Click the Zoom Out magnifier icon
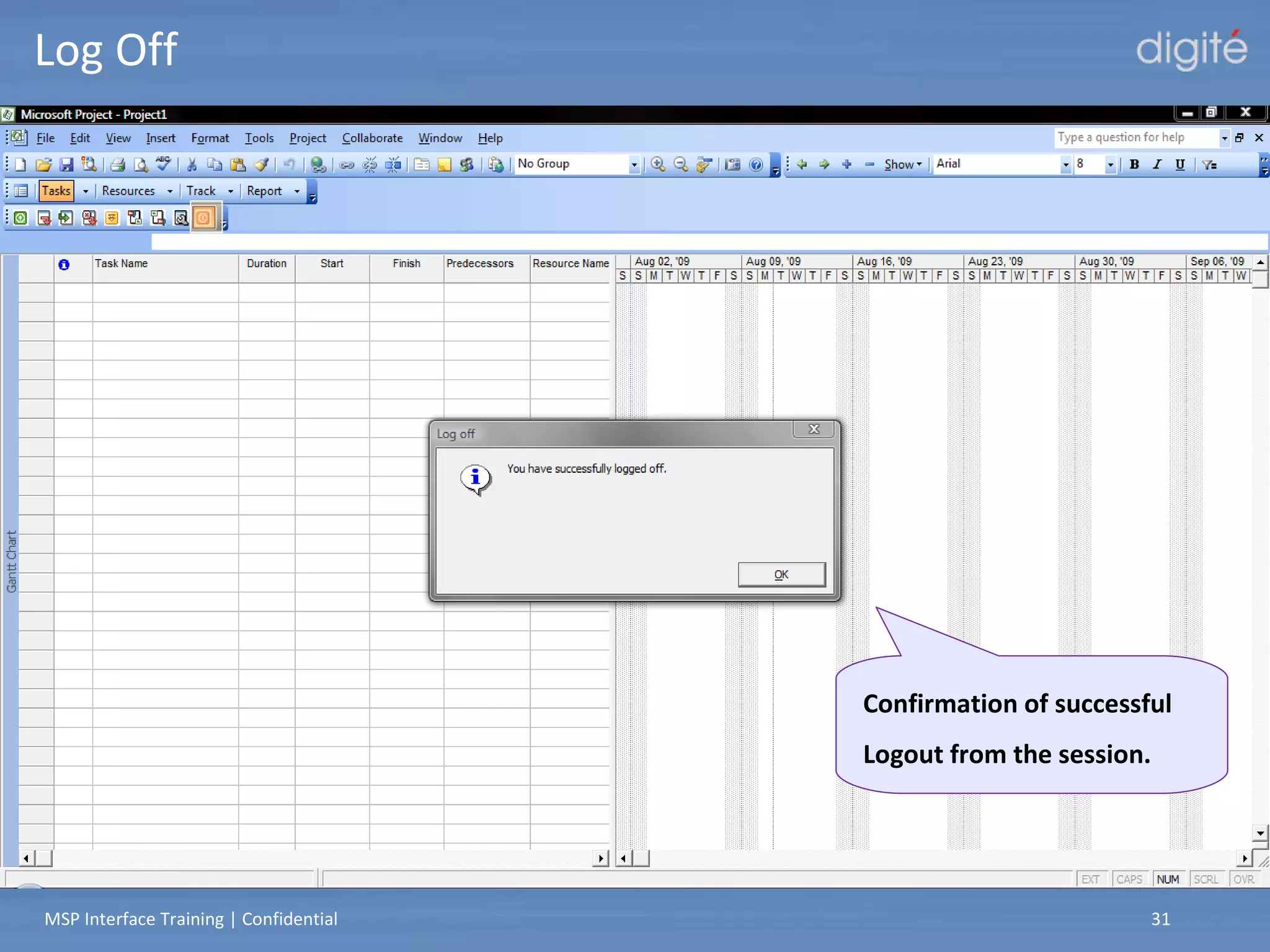The width and height of the screenshot is (1270, 952). click(x=681, y=165)
